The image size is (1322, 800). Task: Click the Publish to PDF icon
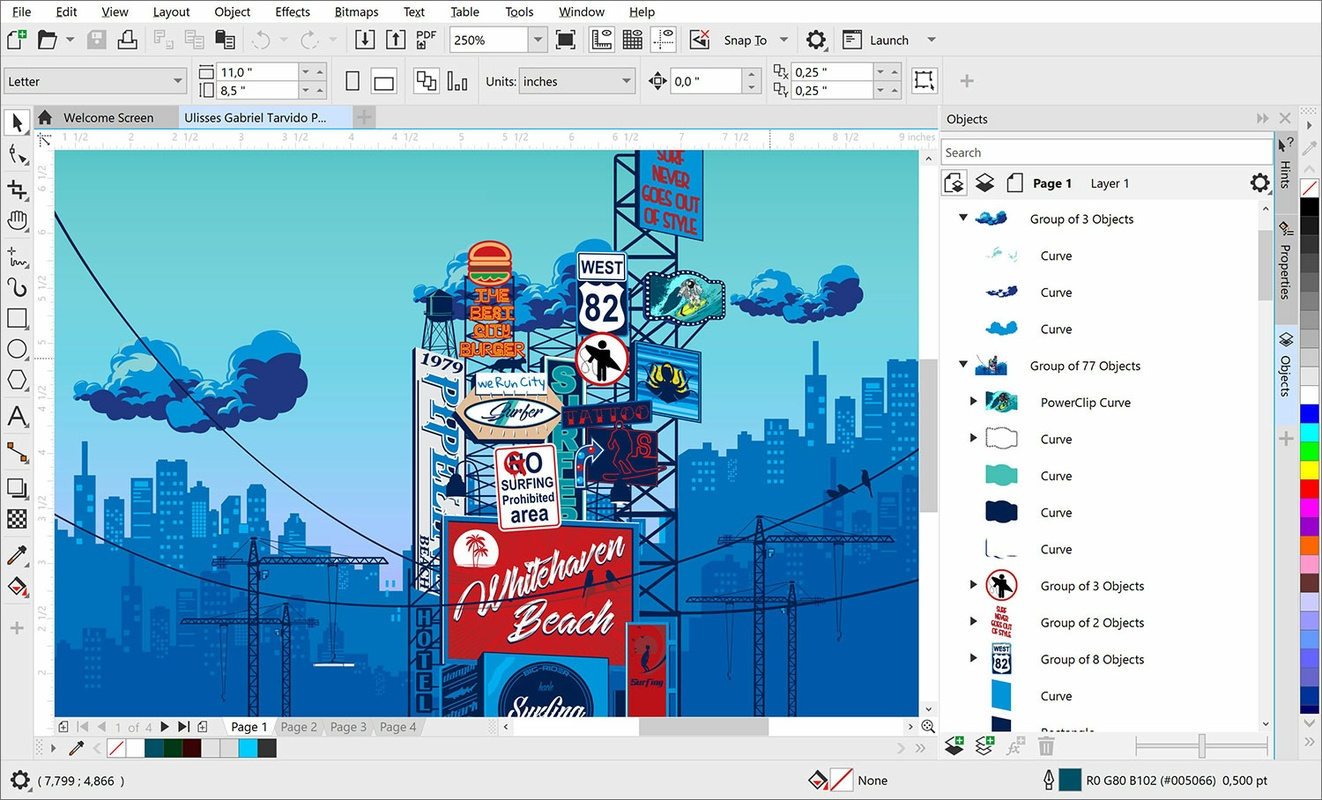[x=424, y=39]
